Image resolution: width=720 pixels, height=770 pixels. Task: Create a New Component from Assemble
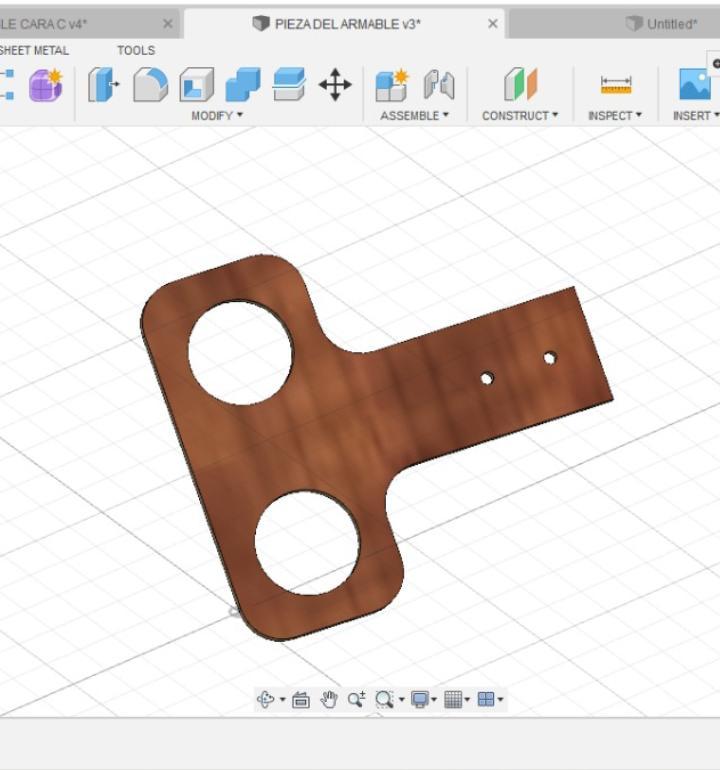coord(392,85)
